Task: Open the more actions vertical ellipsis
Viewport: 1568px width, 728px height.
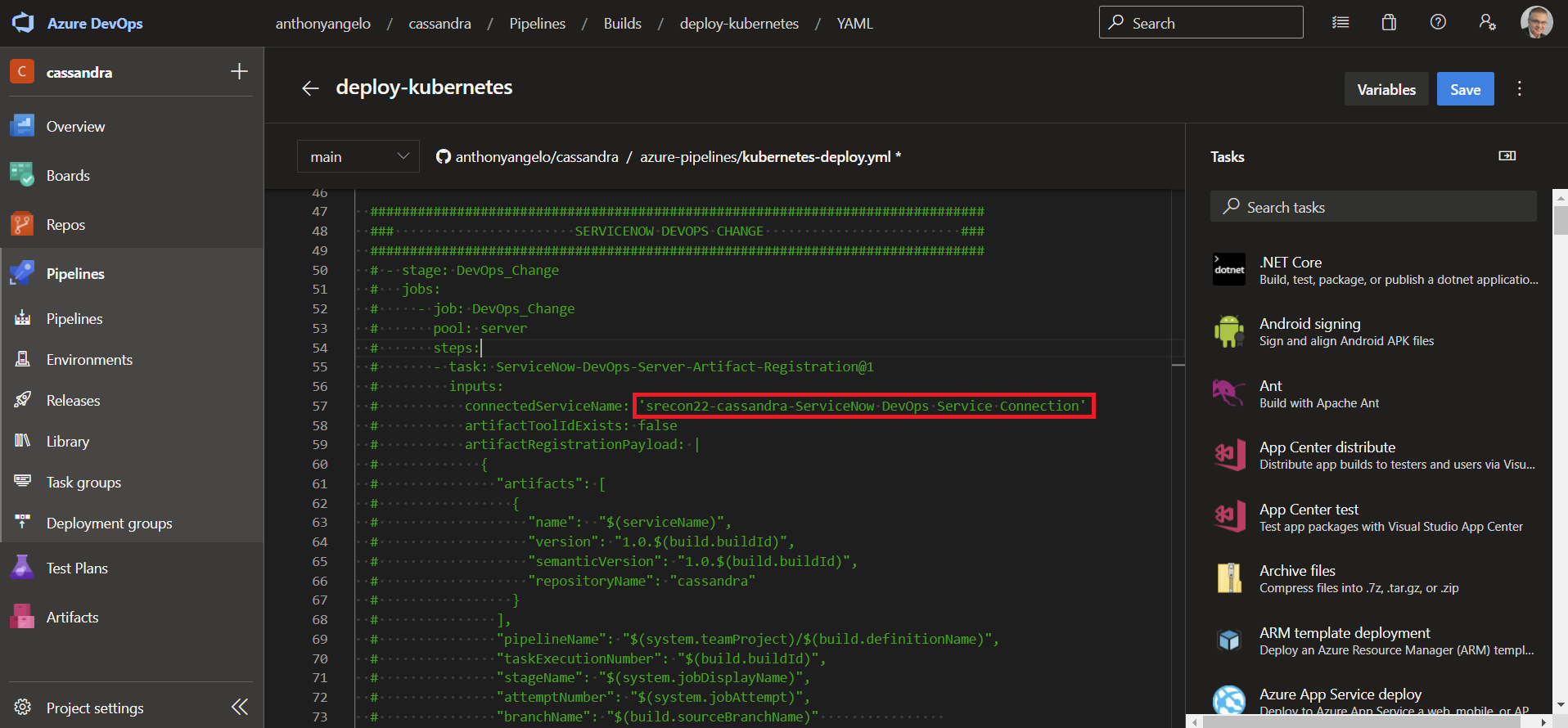Action: tap(1520, 88)
